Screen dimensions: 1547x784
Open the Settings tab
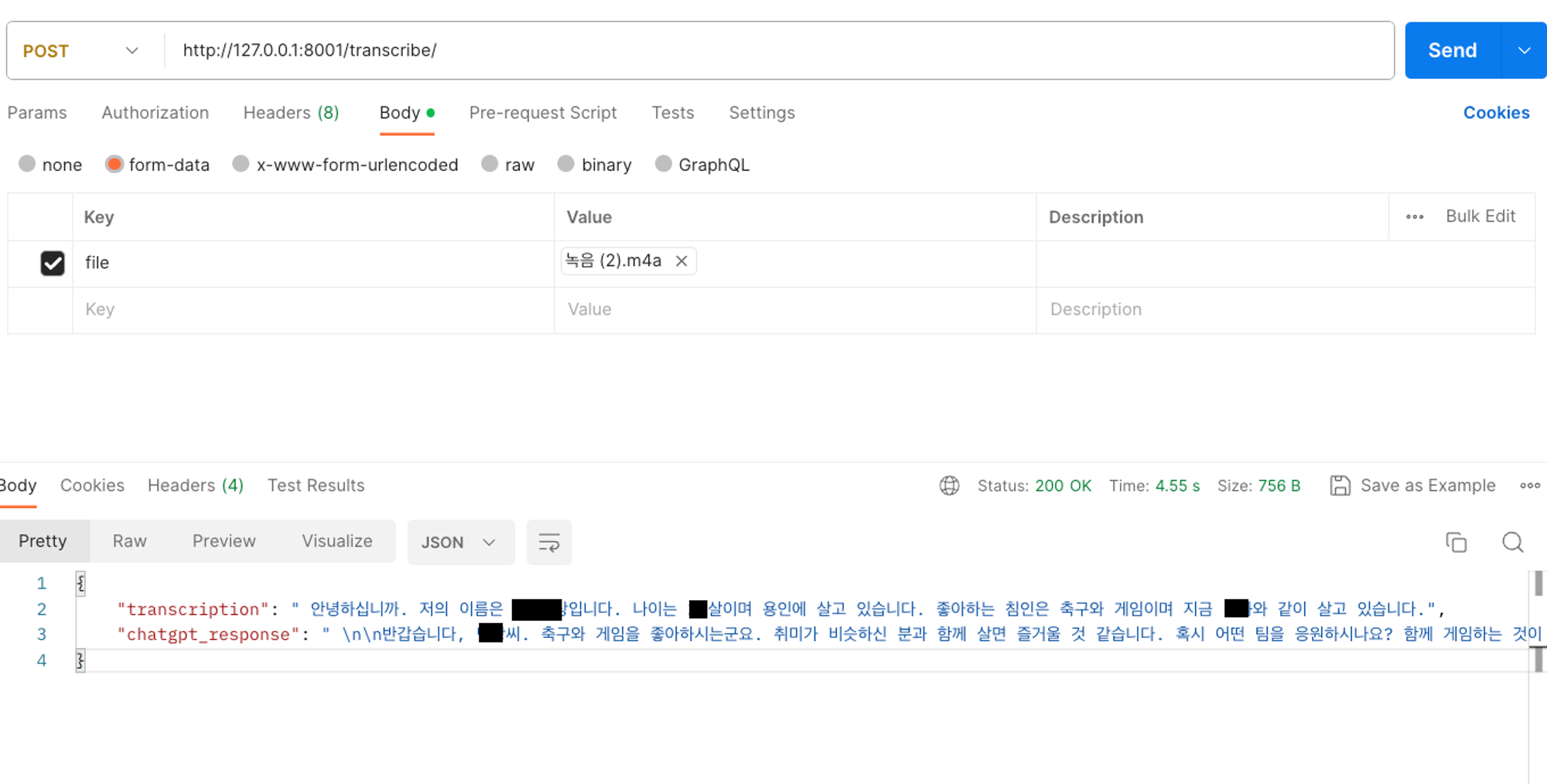pos(762,113)
